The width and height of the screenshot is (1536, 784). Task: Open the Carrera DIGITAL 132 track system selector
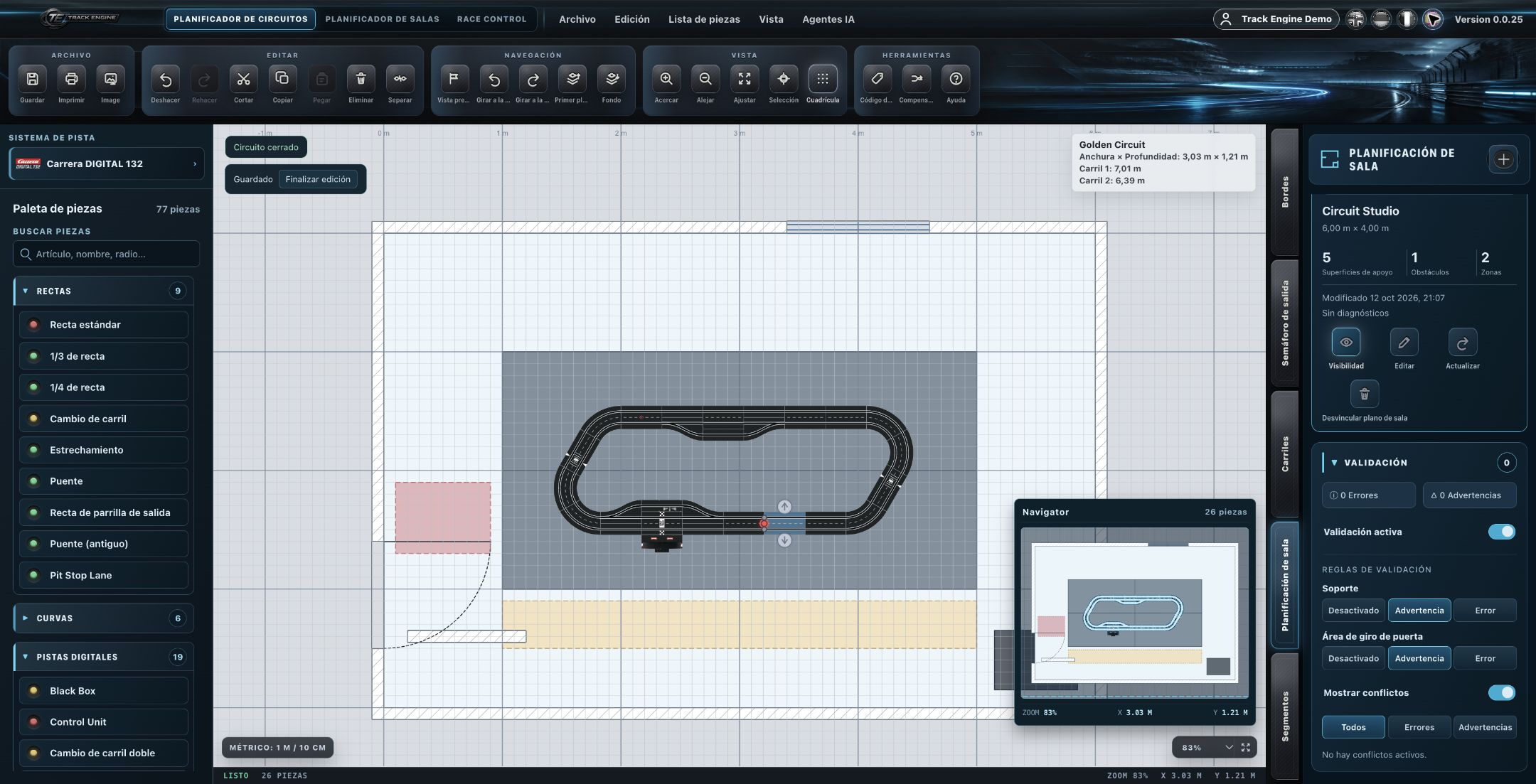(107, 163)
